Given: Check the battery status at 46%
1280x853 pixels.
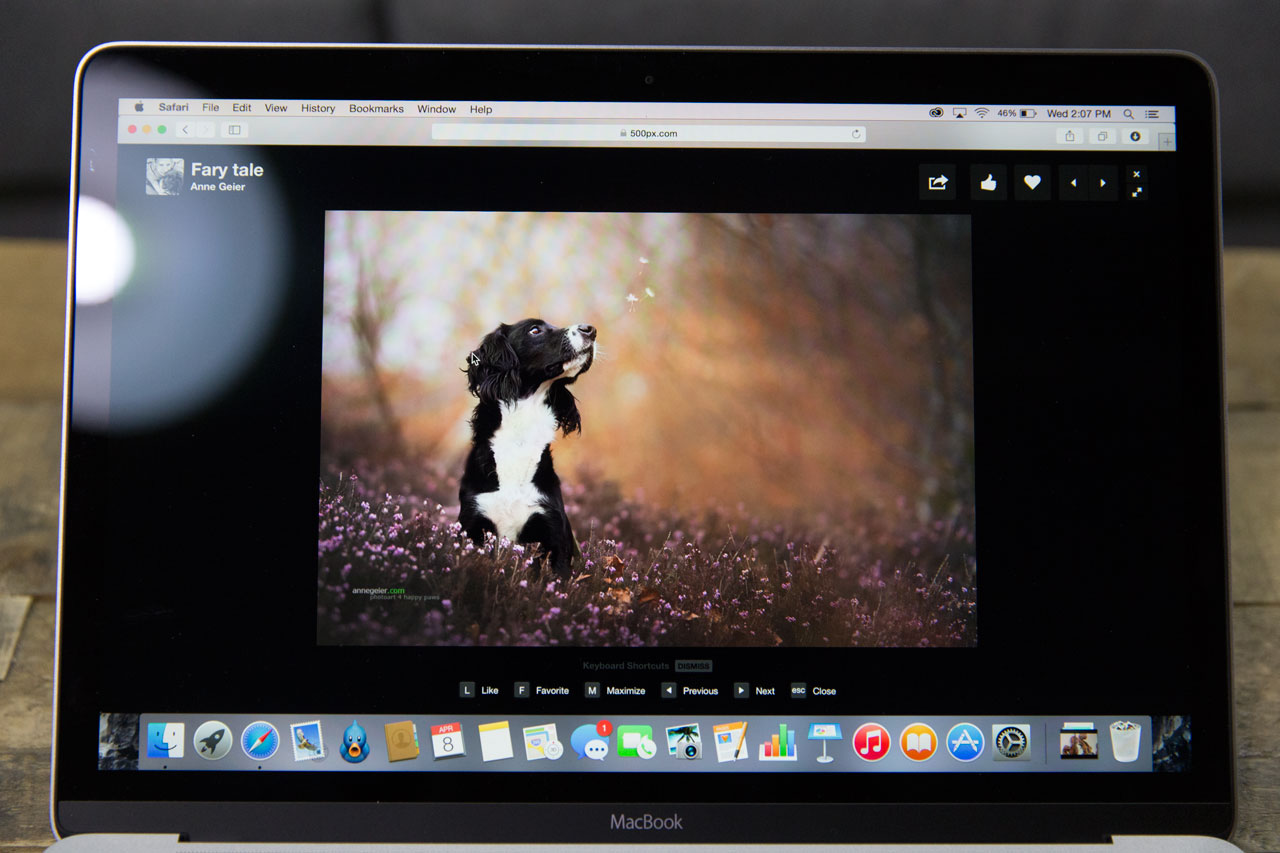Looking at the screenshot, I should [1016, 113].
